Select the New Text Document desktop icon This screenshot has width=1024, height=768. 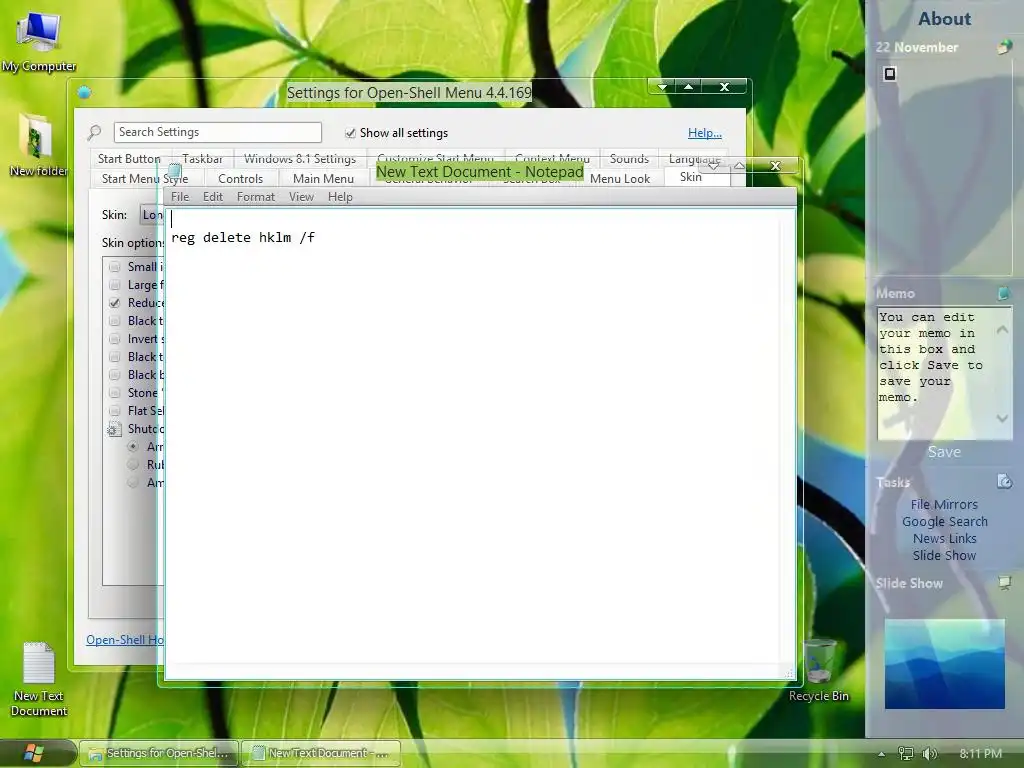click(x=39, y=679)
